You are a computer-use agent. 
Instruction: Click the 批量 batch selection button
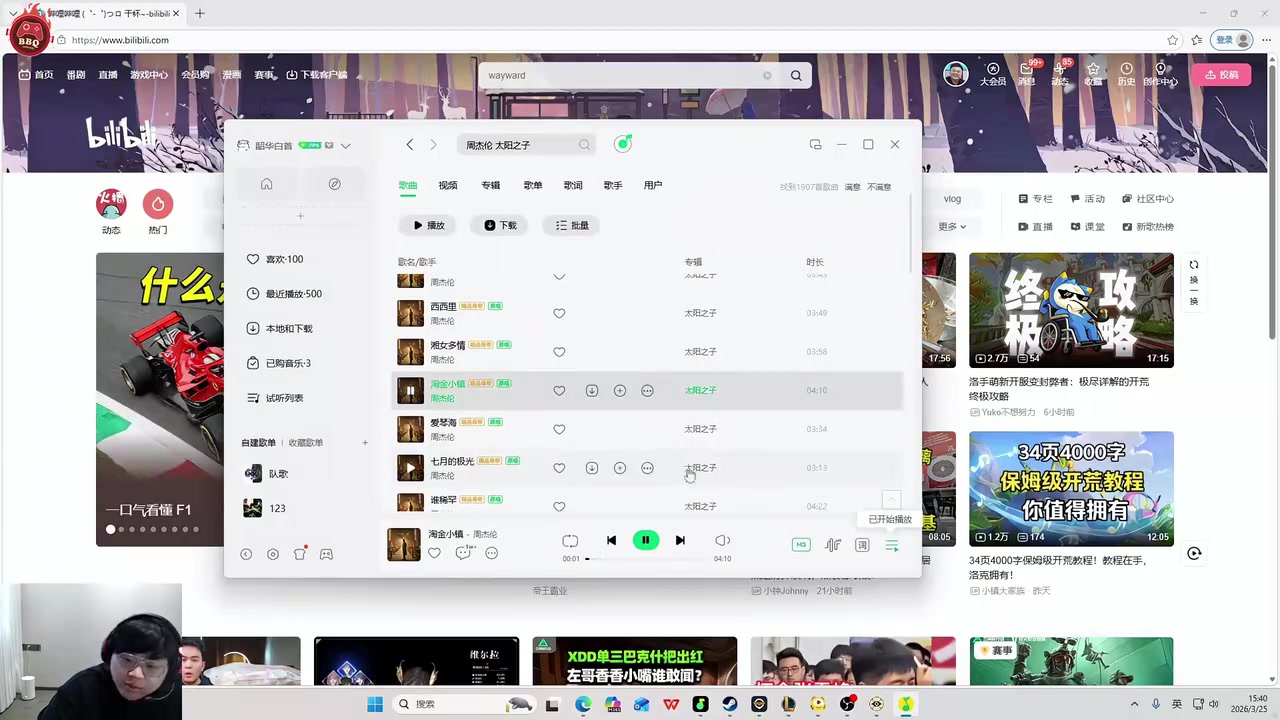point(572,225)
